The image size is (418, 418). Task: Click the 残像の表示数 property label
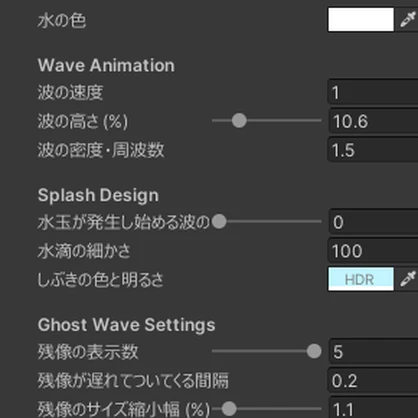[88, 352]
